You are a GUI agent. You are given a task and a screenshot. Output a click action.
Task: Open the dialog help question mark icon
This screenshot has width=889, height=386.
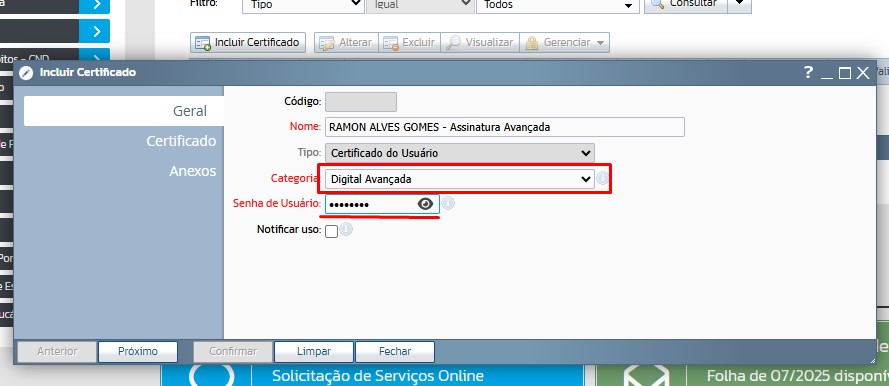[808, 72]
